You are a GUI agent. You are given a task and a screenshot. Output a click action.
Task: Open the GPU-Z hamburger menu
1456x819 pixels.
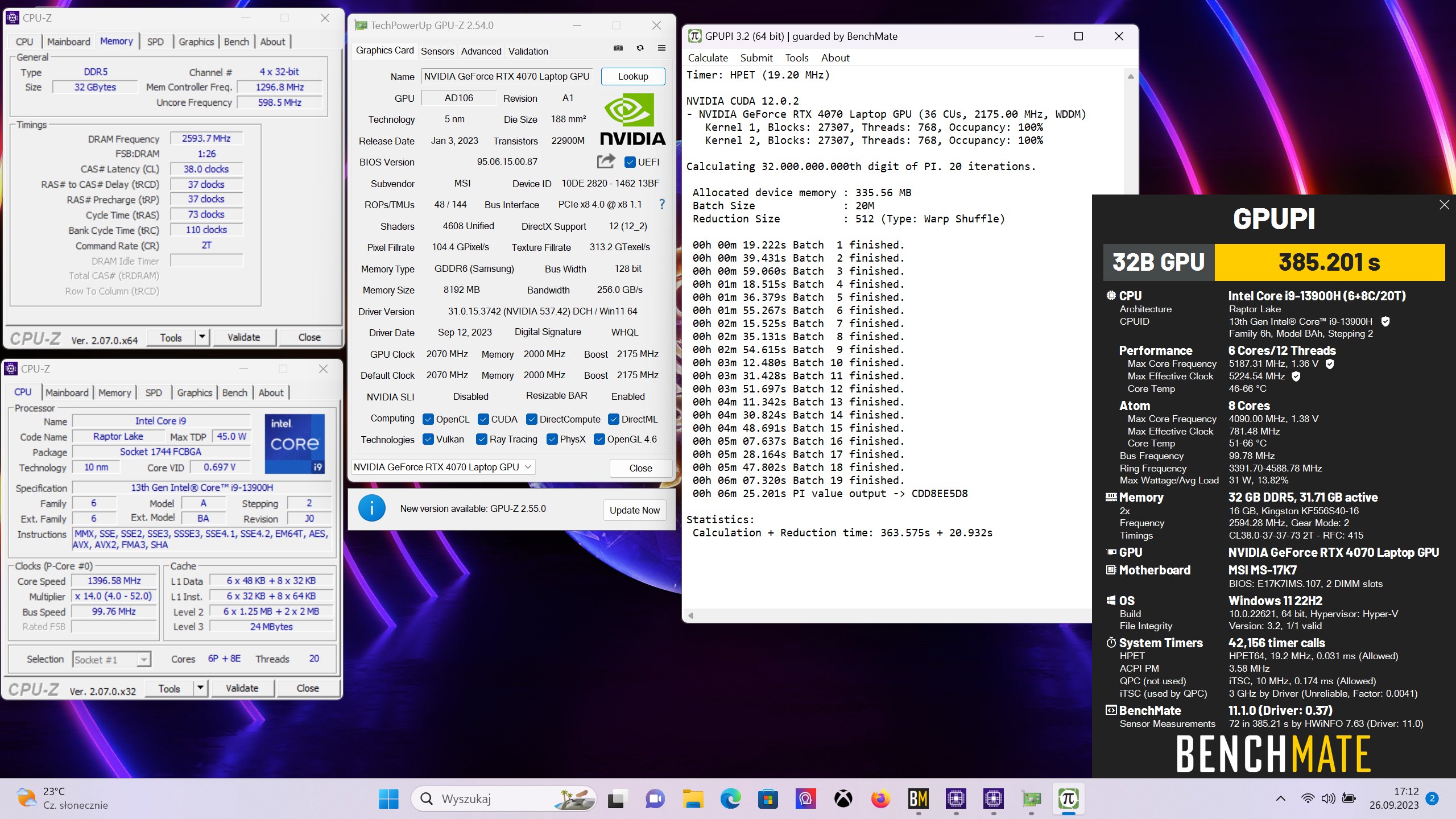pyautogui.click(x=661, y=48)
